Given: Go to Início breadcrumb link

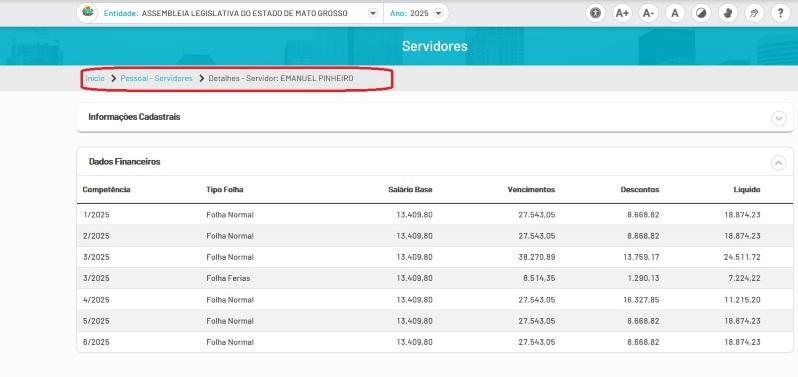Looking at the screenshot, I should (95, 78).
